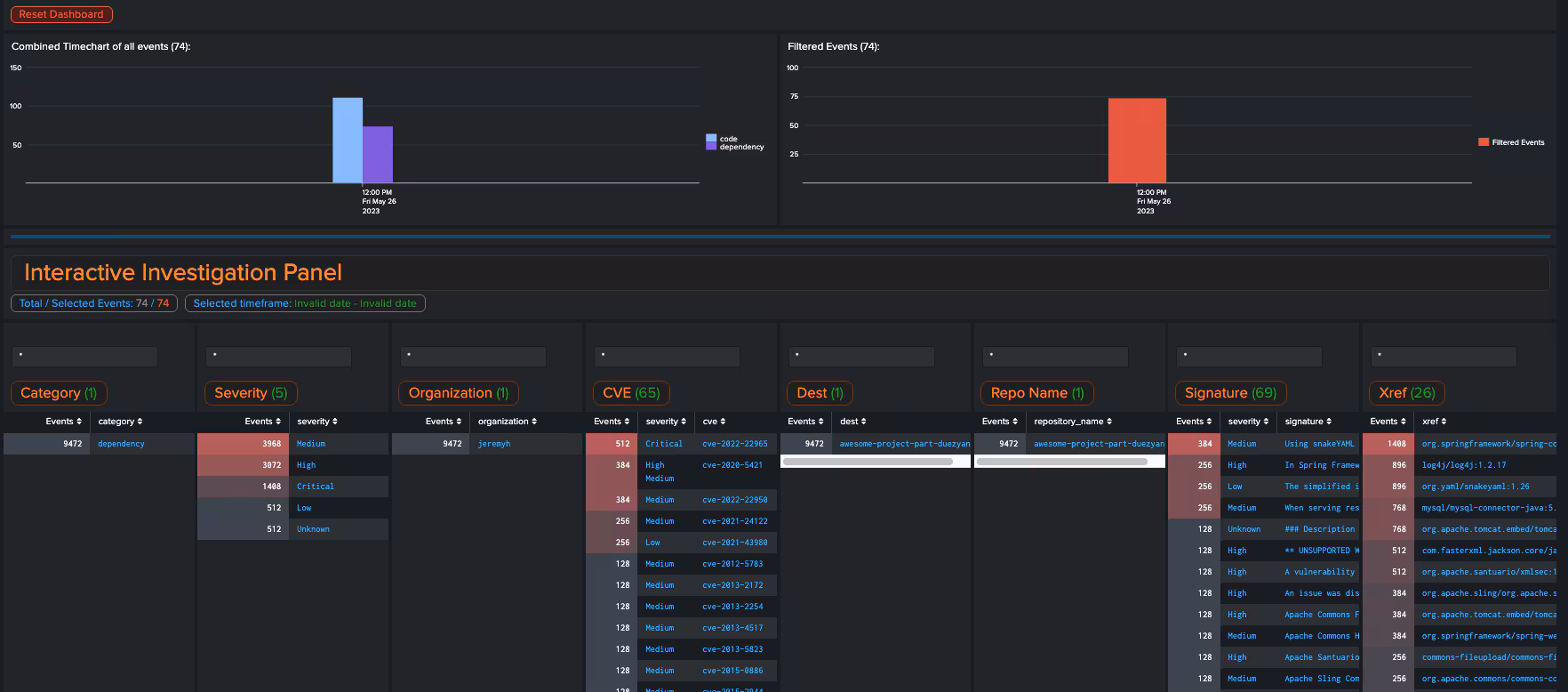Toggle Filtered Events legend entry

(x=1517, y=142)
